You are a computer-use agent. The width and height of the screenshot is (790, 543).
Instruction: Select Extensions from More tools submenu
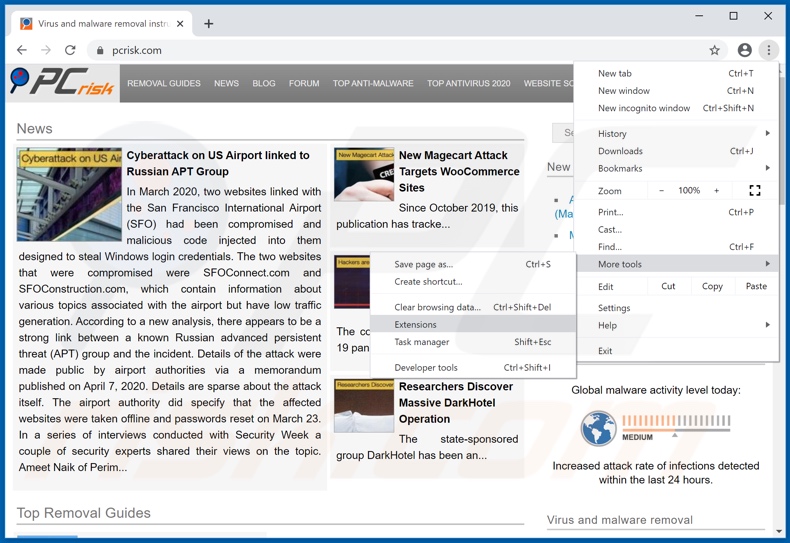[416, 324]
